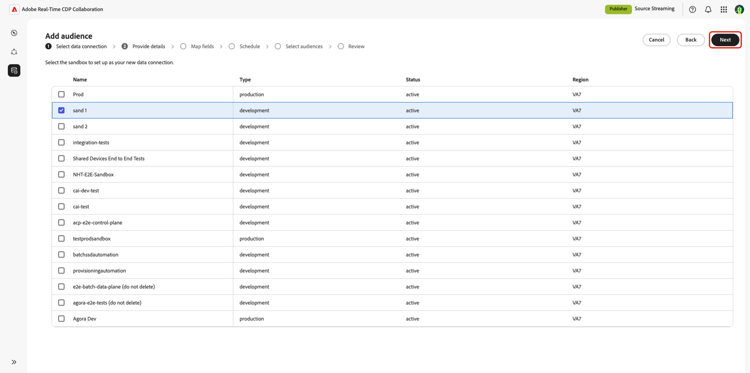Image resolution: width=750 pixels, height=373 pixels.
Task: Click Adobe Real-Time CDP Collaboration title
Action: [x=62, y=9]
